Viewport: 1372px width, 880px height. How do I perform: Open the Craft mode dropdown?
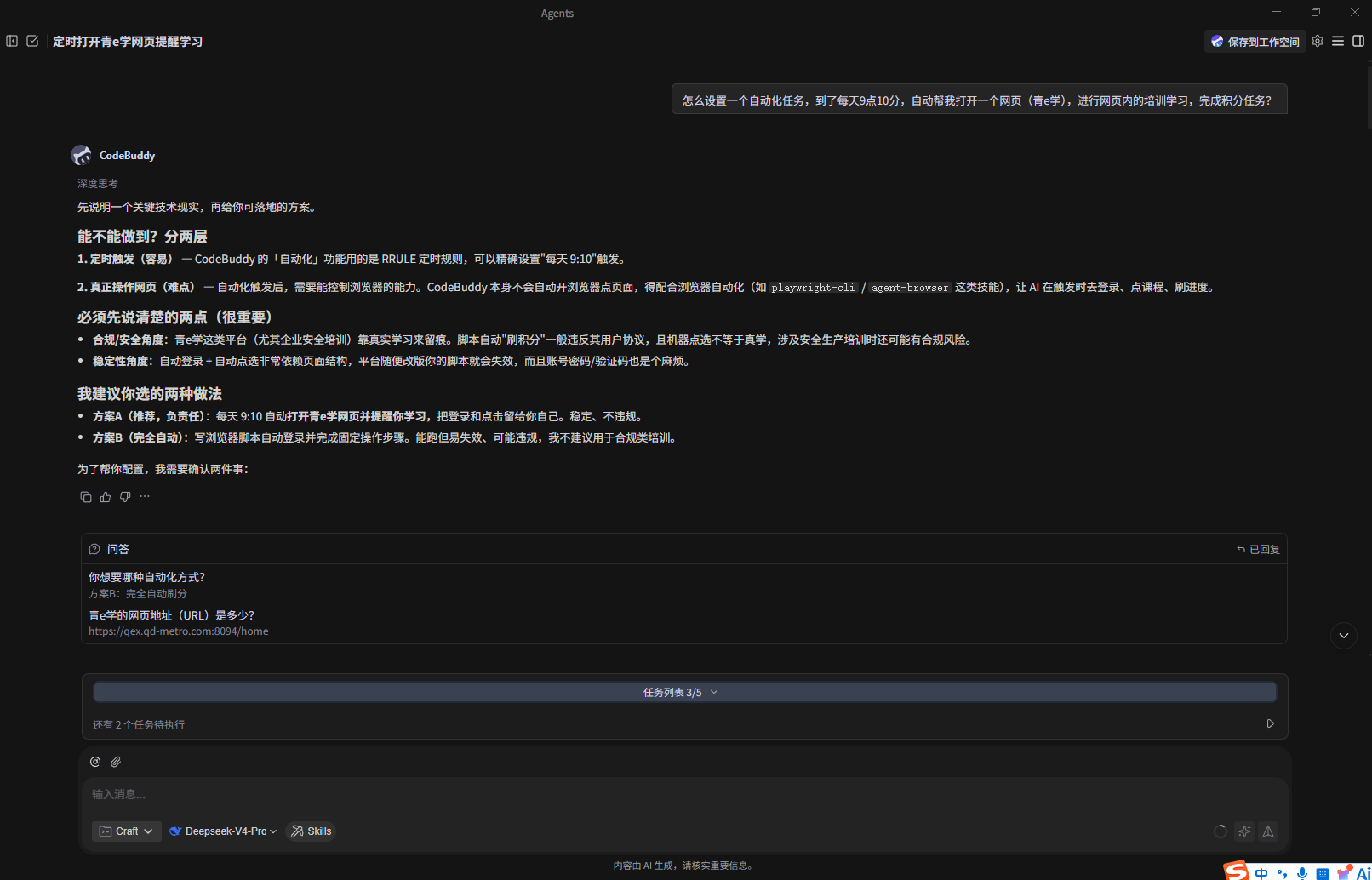pos(126,831)
